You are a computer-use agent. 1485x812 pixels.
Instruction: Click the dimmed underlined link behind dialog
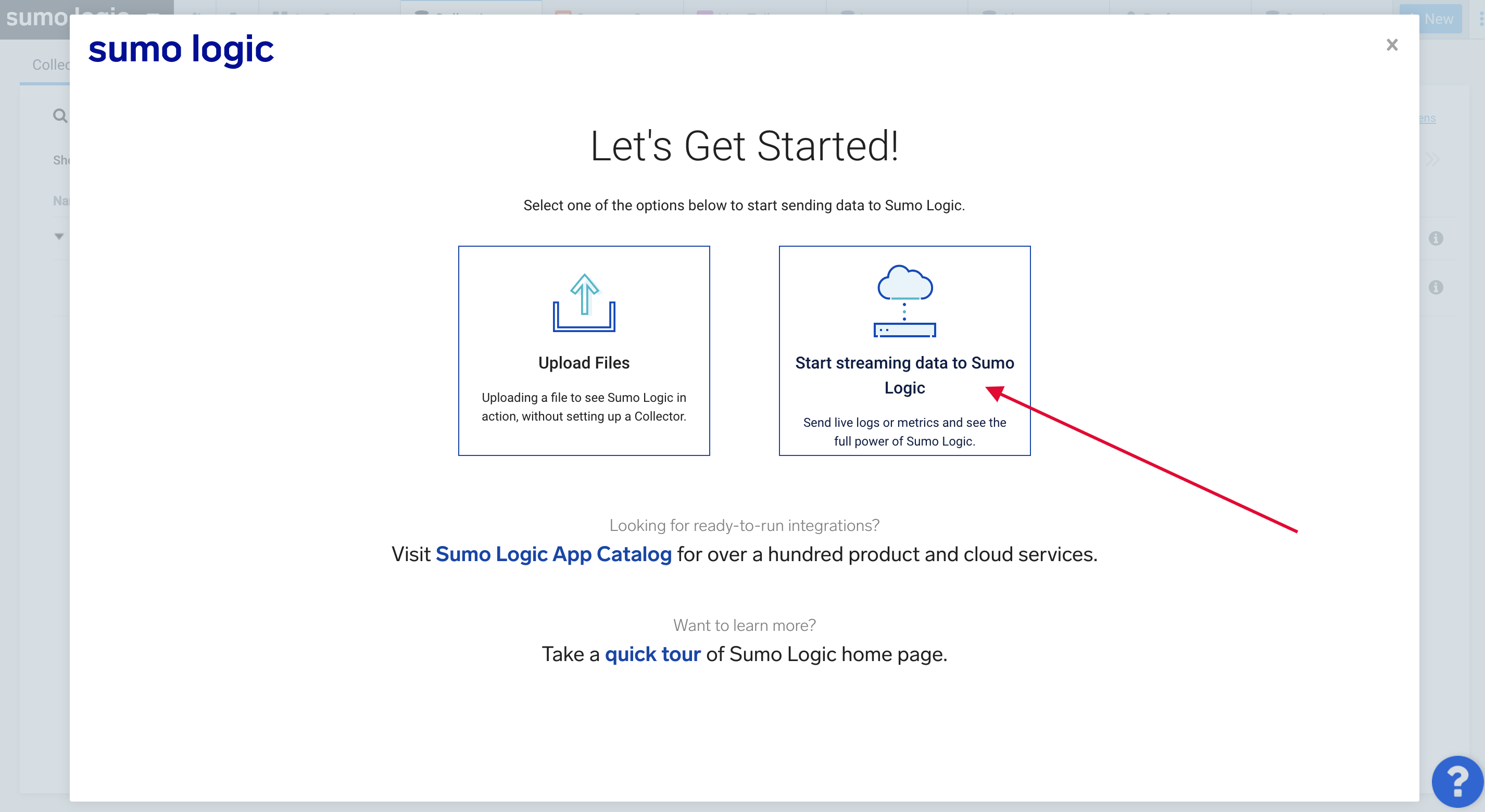pos(1427,118)
